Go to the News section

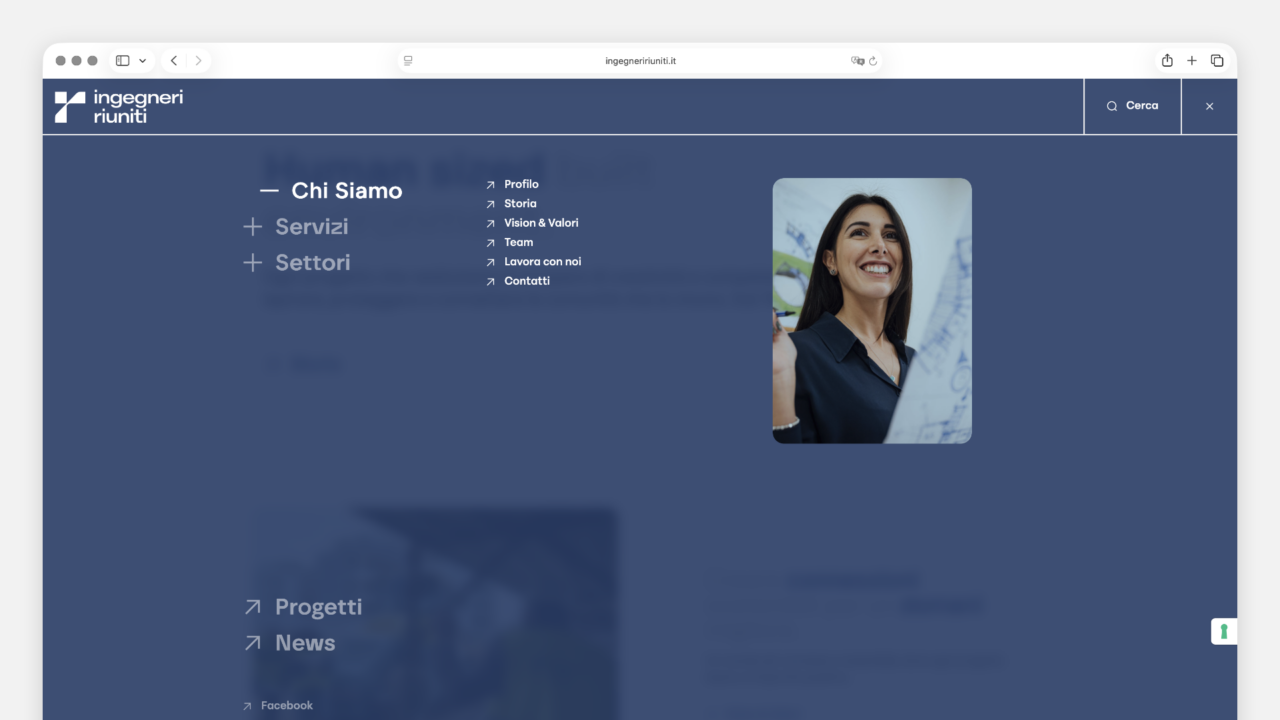click(304, 643)
